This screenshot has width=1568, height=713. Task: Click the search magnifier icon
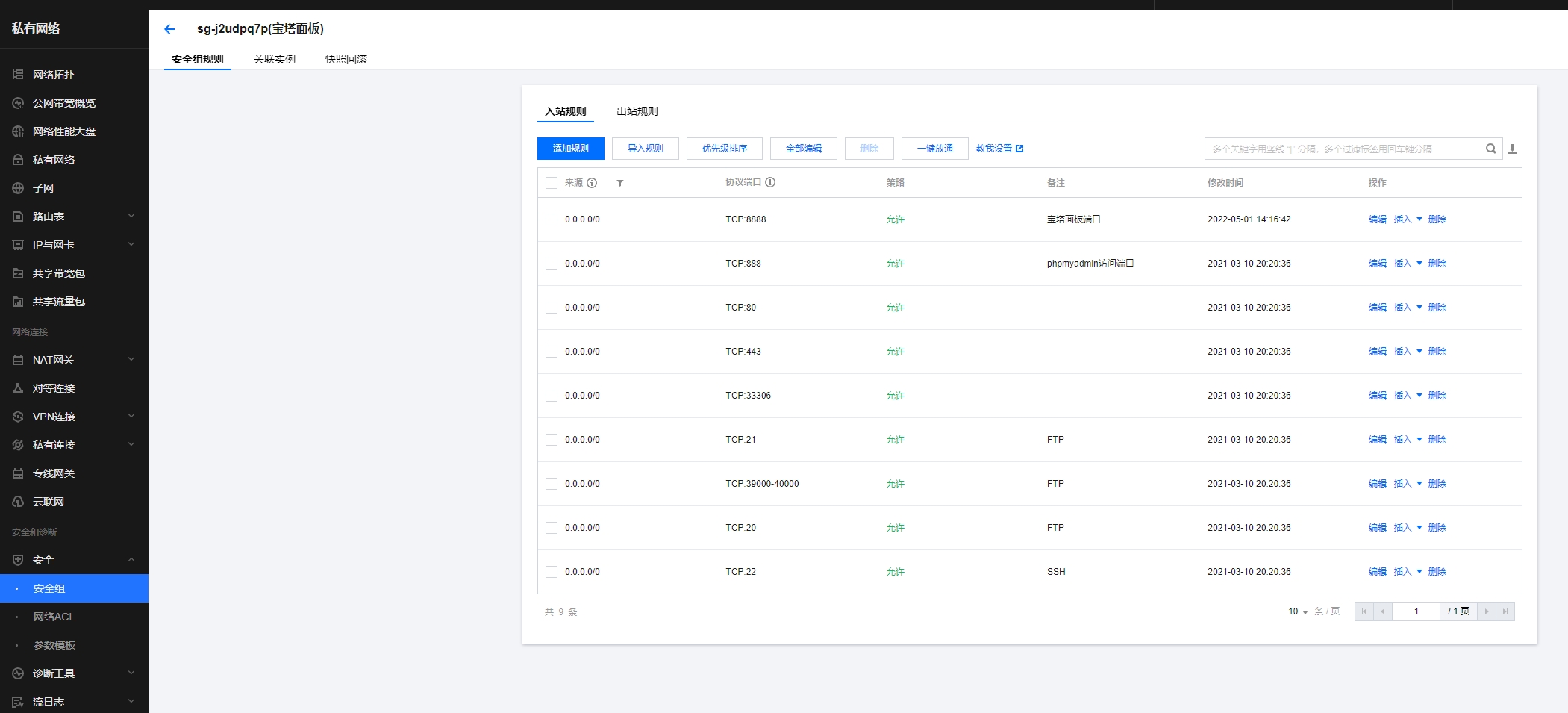pyautogui.click(x=1490, y=149)
